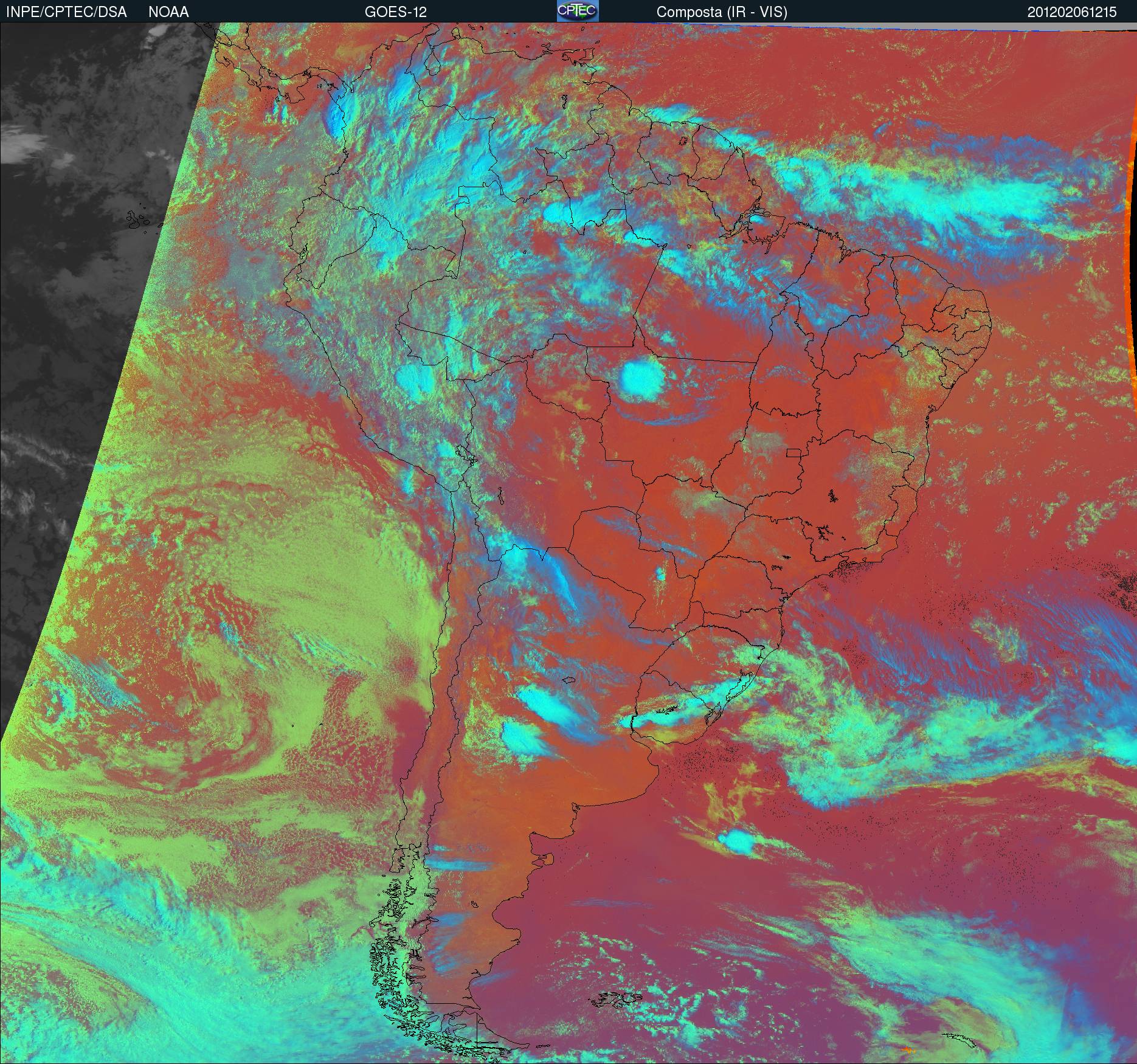Click the 'INPE/CPTEC/DSA' header text
The height and width of the screenshot is (1064, 1137).
point(66,12)
